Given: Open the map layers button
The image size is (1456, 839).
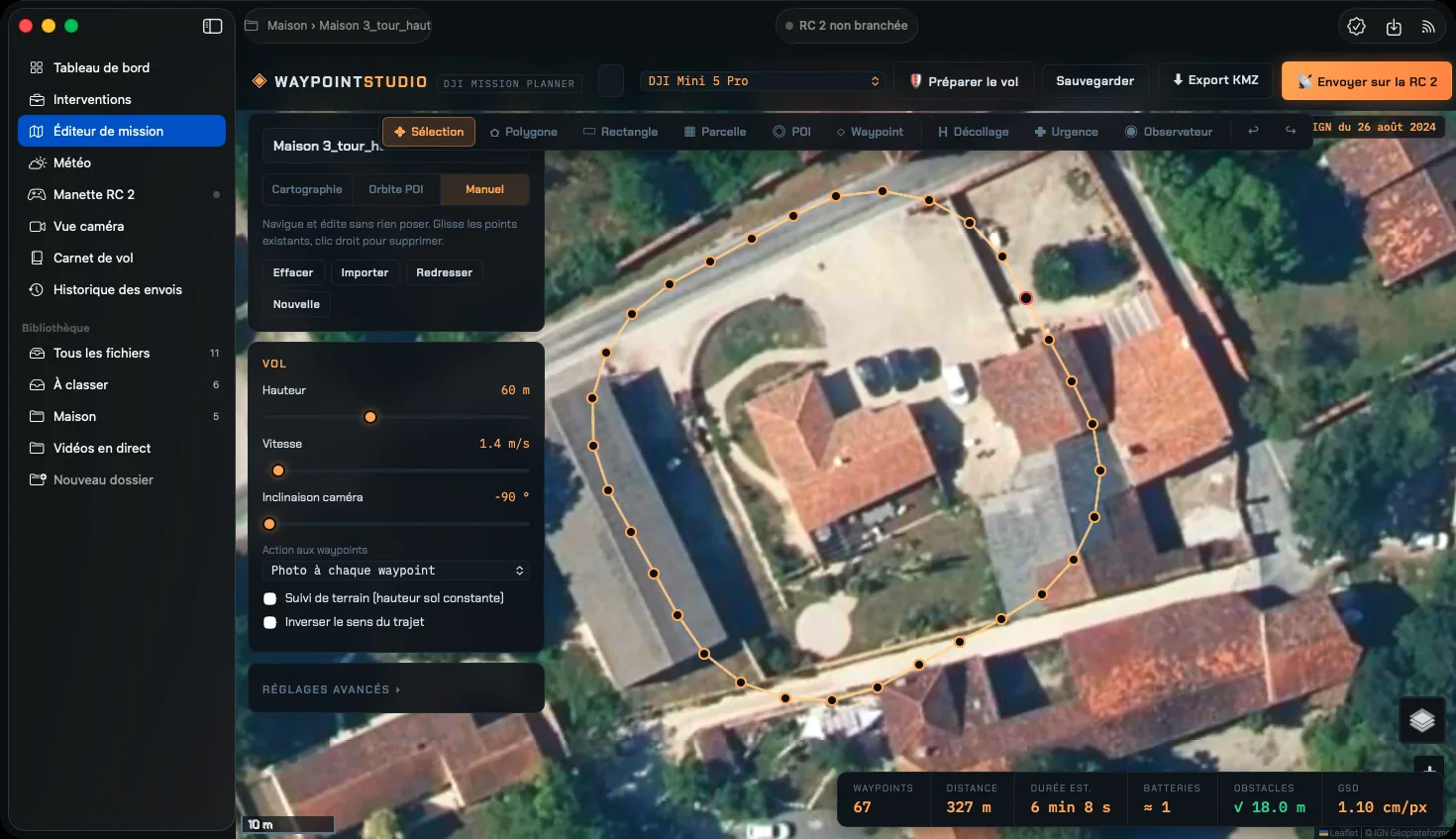Looking at the screenshot, I should pyautogui.click(x=1422, y=720).
